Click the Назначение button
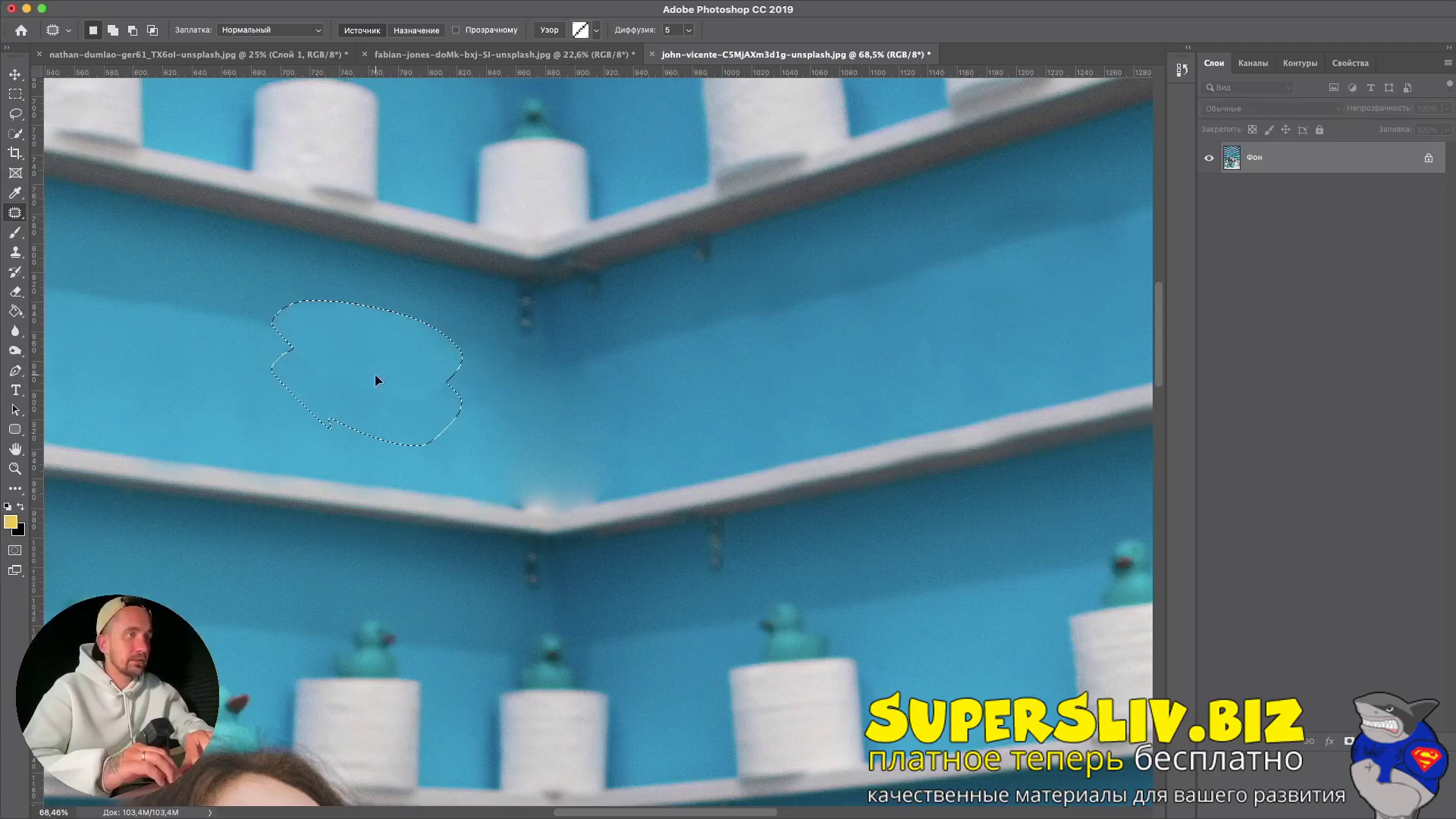1456x819 pixels. pyautogui.click(x=416, y=30)
